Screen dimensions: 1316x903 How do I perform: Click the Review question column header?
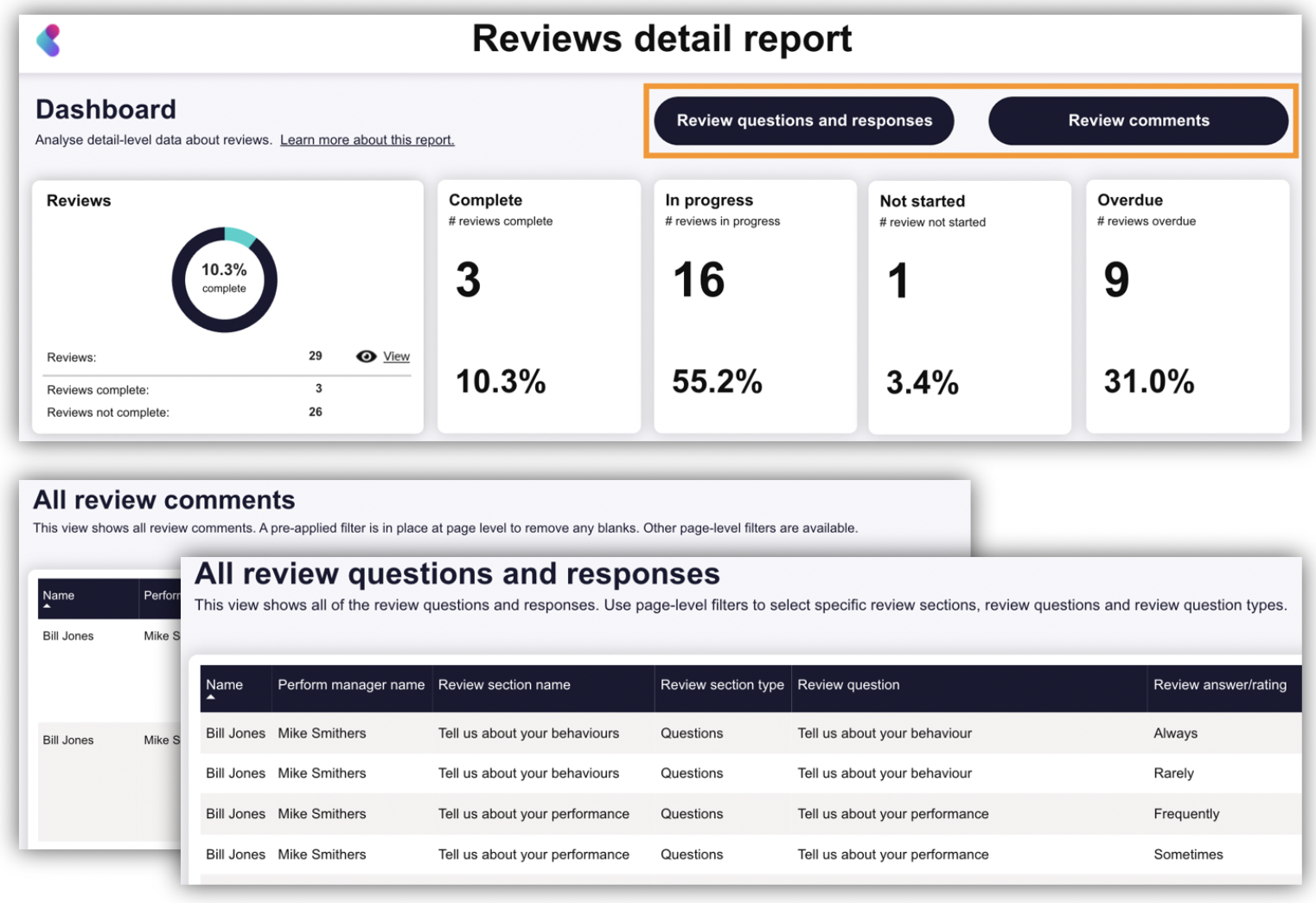(x=848, y=684)
